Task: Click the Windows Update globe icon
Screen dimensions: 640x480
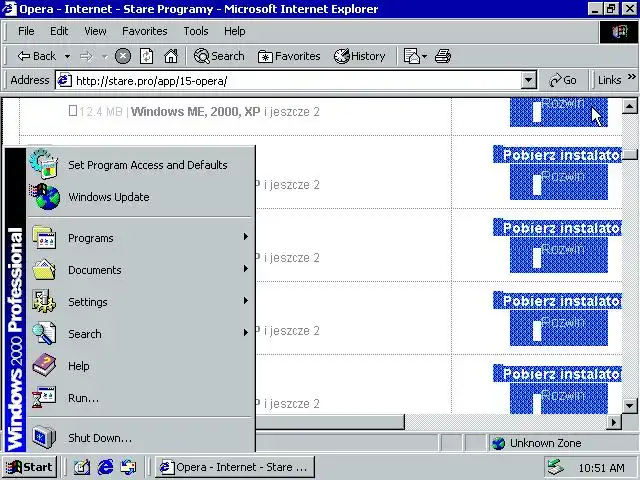Action: point(45,197)
